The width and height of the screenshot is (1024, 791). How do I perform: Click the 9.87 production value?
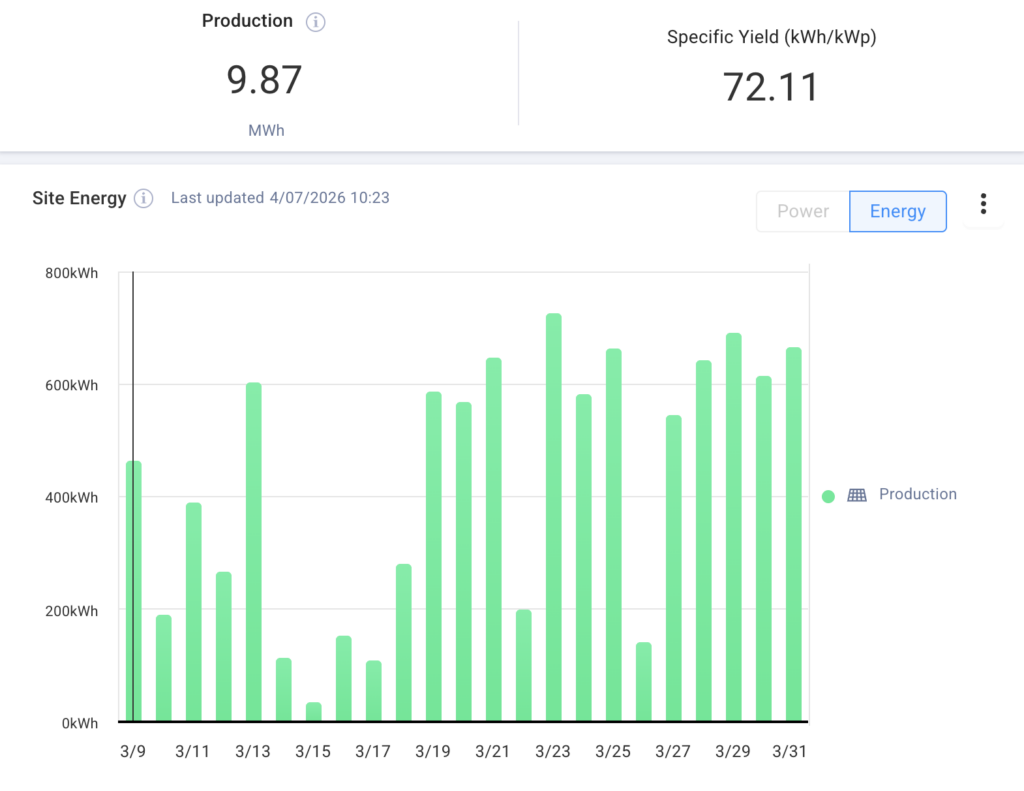pos(265,80)
